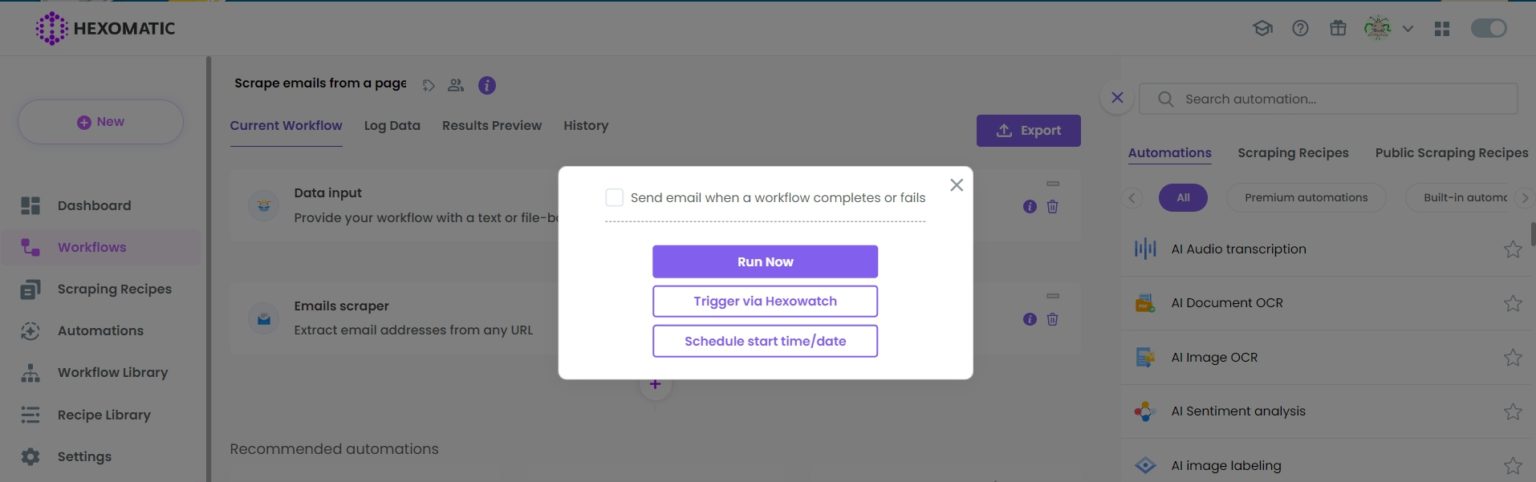Toggle the switch in top right header
The image size is (1536, 482).
pyautogui.click(x=1488, y=29)
